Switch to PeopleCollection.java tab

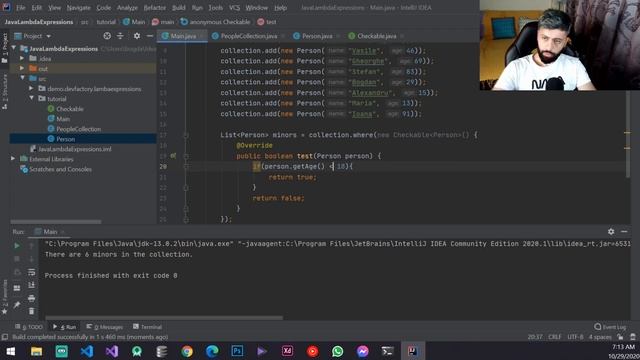[248, 36]
